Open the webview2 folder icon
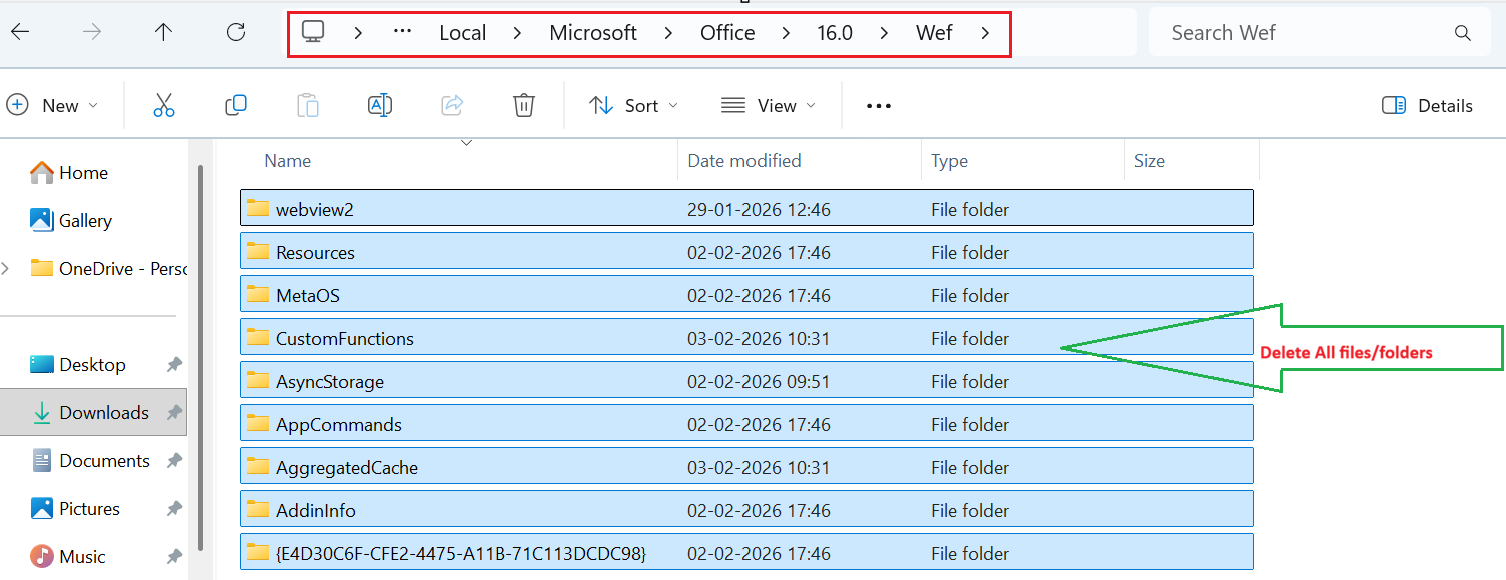This screenshot has width=1506, height=580. tap(259, 208)
